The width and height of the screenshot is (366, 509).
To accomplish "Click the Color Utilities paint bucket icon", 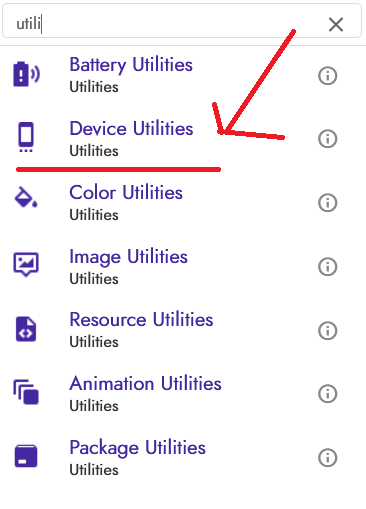I will (26, 197).
